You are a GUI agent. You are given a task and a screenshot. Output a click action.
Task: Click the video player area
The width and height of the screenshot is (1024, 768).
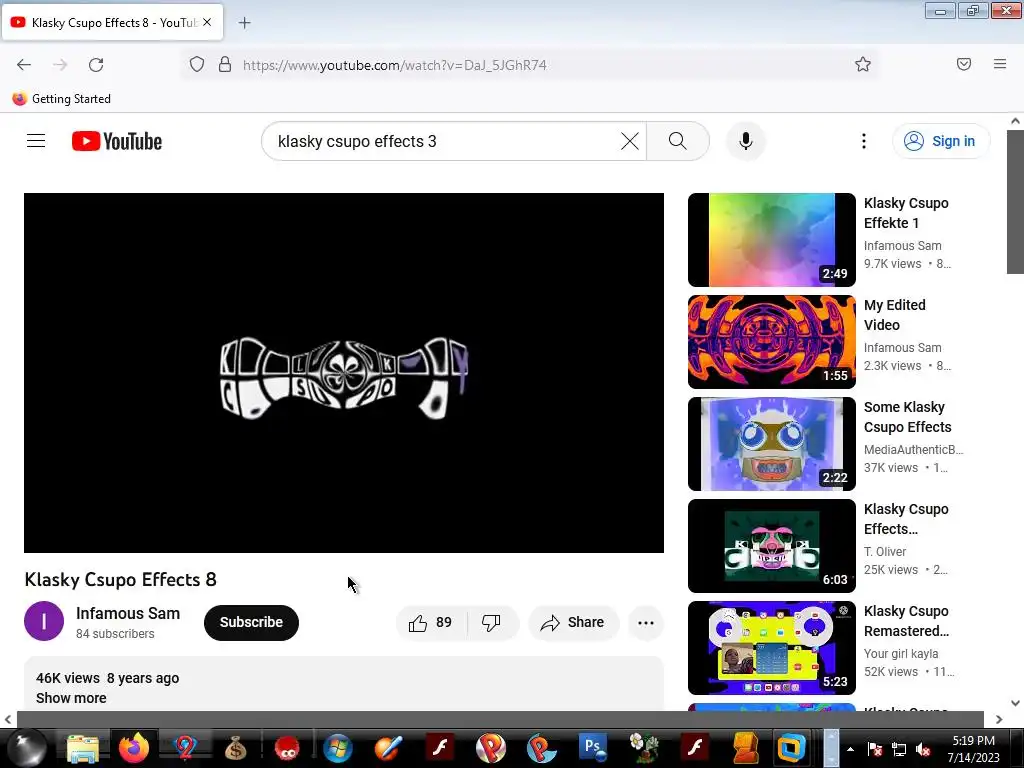[x=344, y=373]
